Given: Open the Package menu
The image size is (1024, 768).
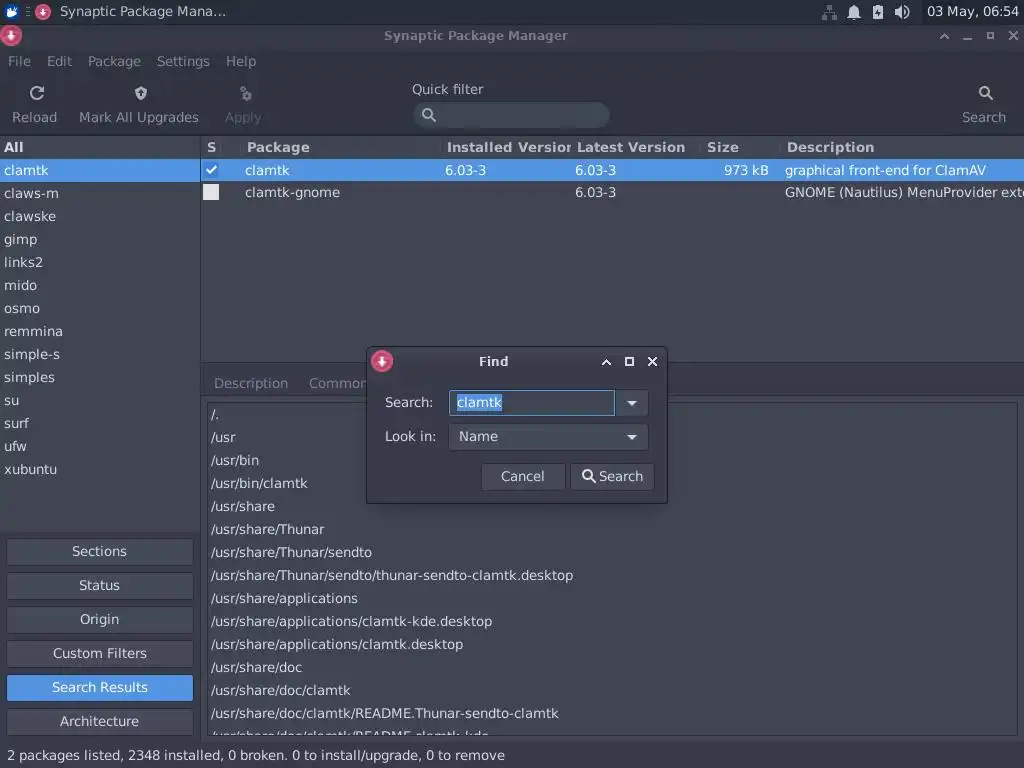Looking at the screenshot, I should (114, 61).
